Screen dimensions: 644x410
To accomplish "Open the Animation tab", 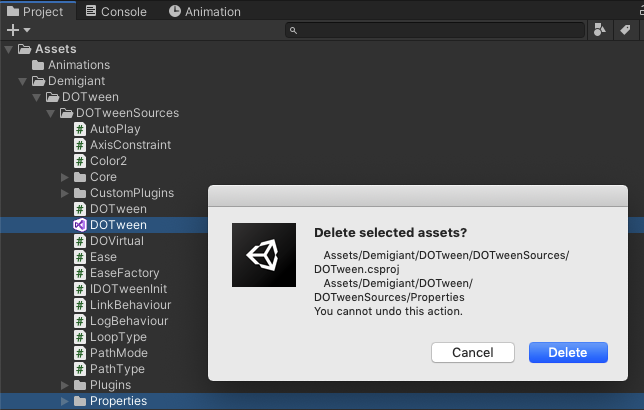I will tap(205, 11).
